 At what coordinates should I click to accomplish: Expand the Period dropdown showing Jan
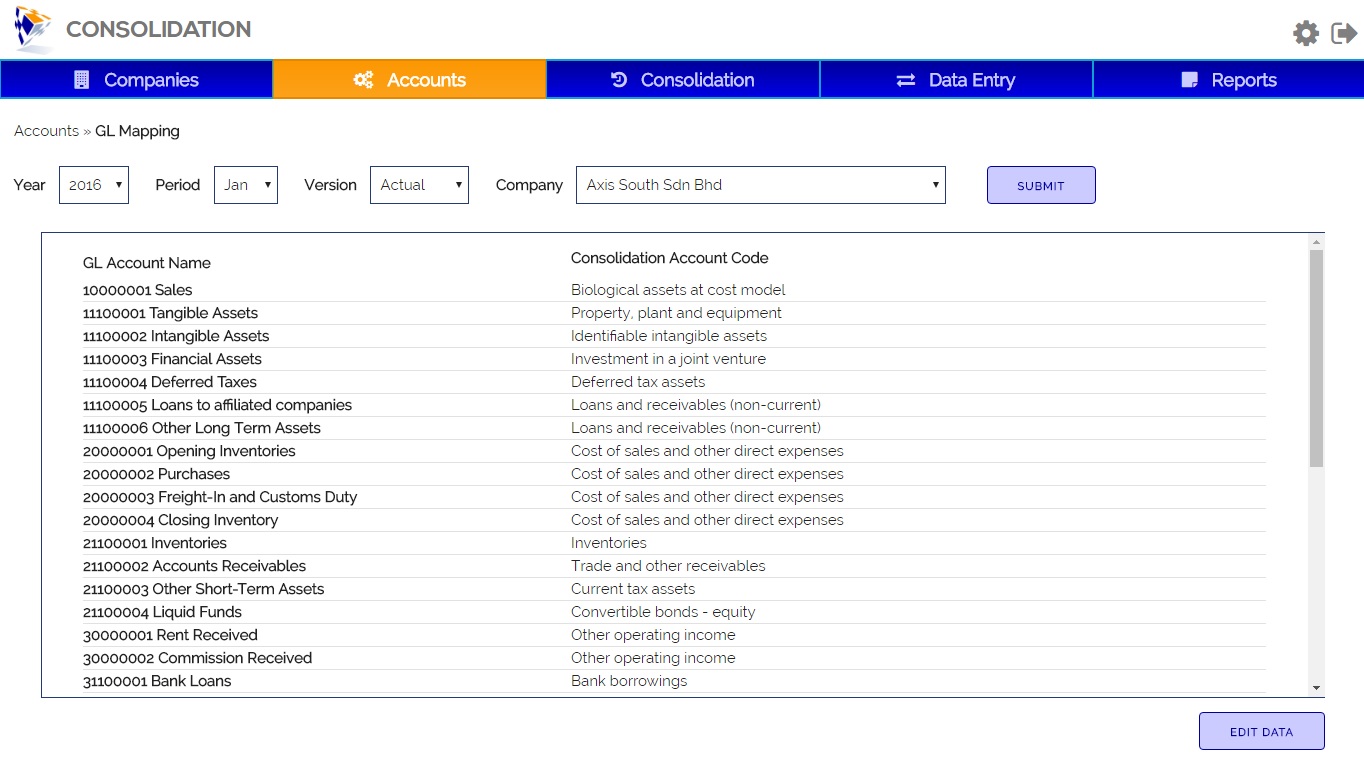246,185
